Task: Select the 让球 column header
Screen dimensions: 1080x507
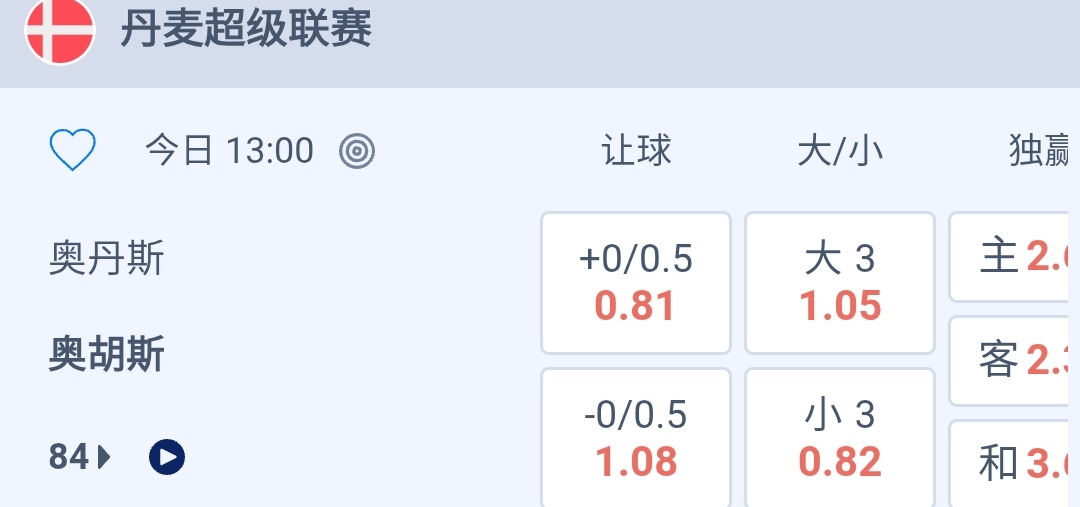Action: coord(636,151)
